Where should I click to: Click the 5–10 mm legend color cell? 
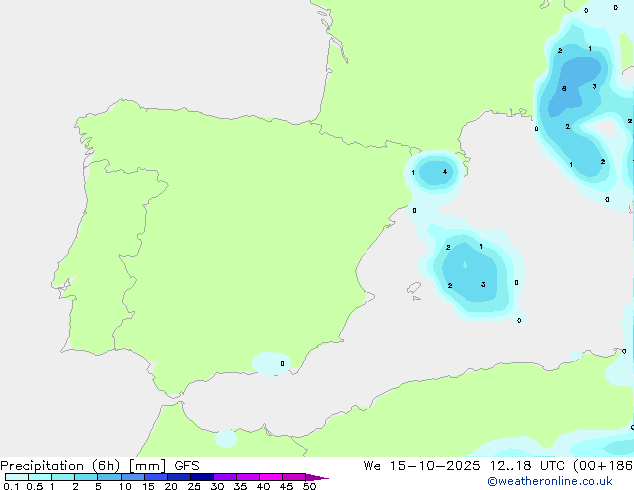coord(109,477)
